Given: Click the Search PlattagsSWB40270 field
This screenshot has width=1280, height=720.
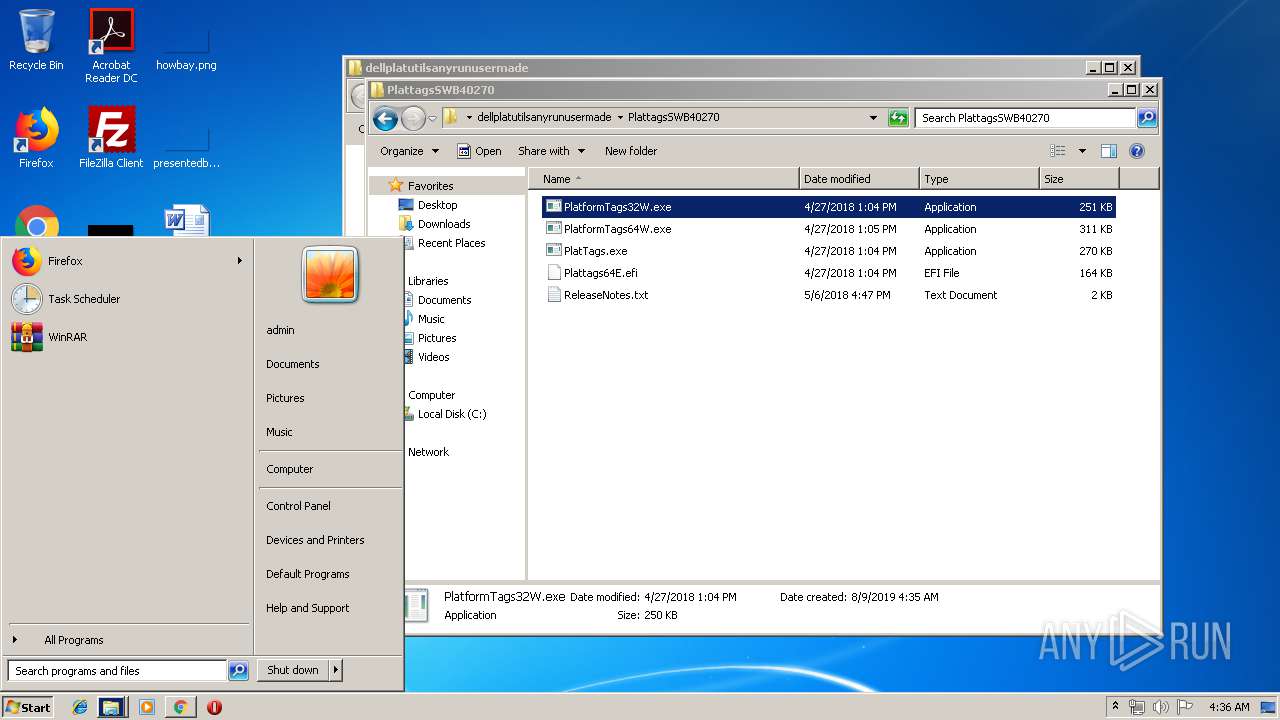Looking at the screenshot, I should 1026,118.
